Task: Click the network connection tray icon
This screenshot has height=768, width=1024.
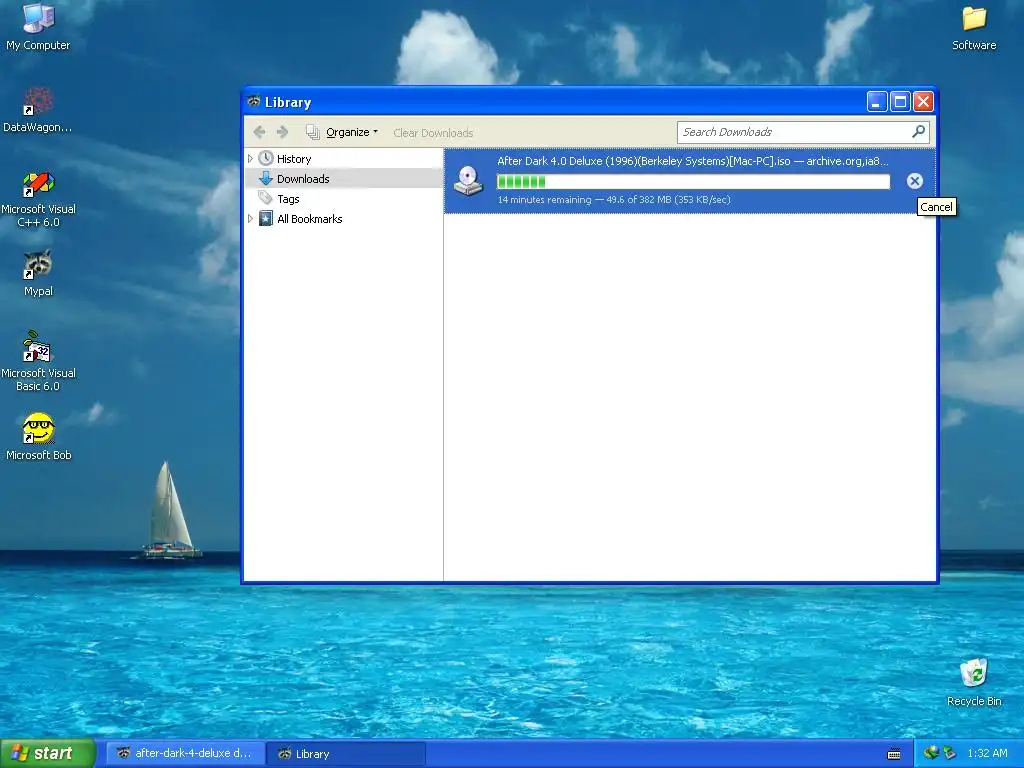Action: pyautogui.click(x=931, y=752)
